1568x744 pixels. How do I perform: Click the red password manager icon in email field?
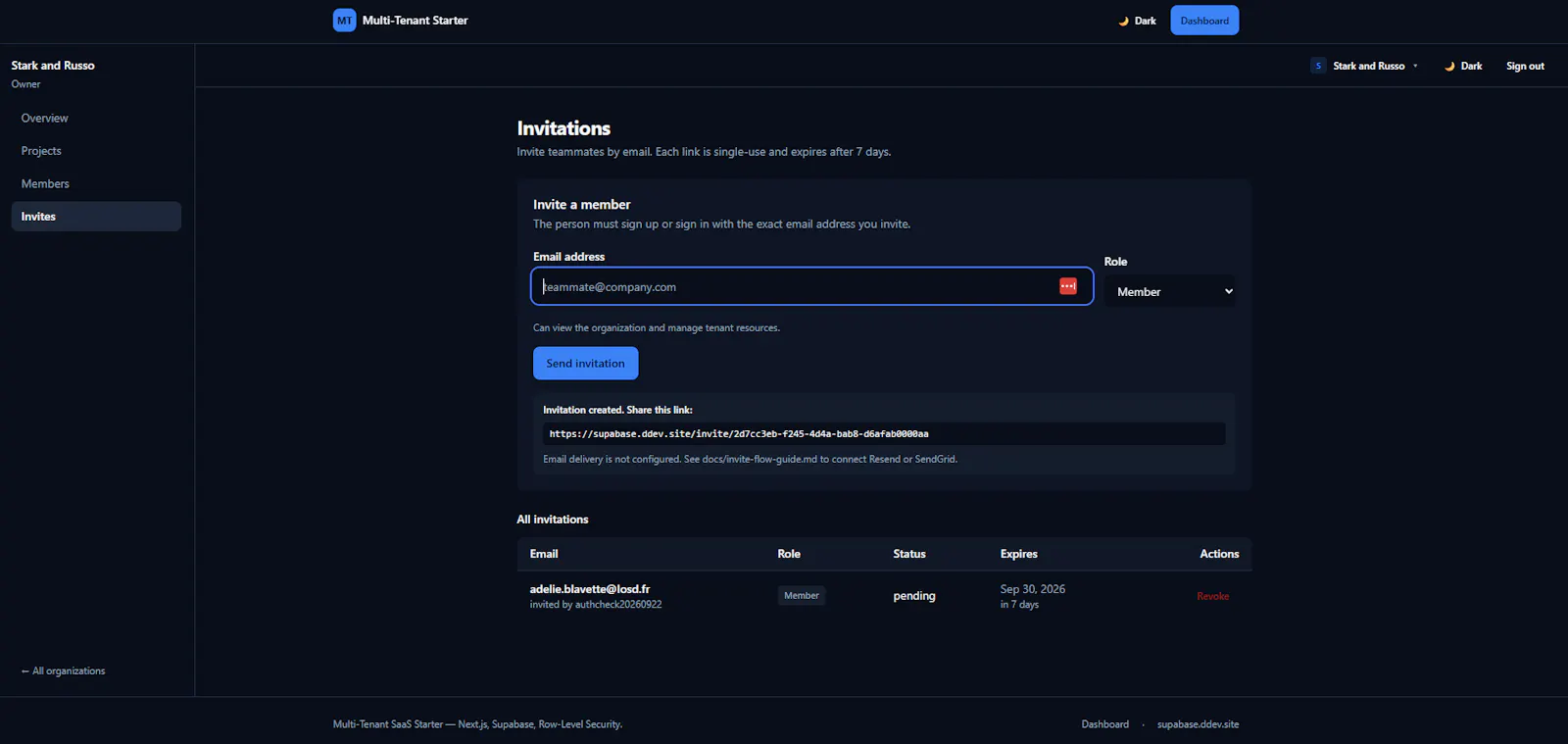click(x=1068, y=286)
